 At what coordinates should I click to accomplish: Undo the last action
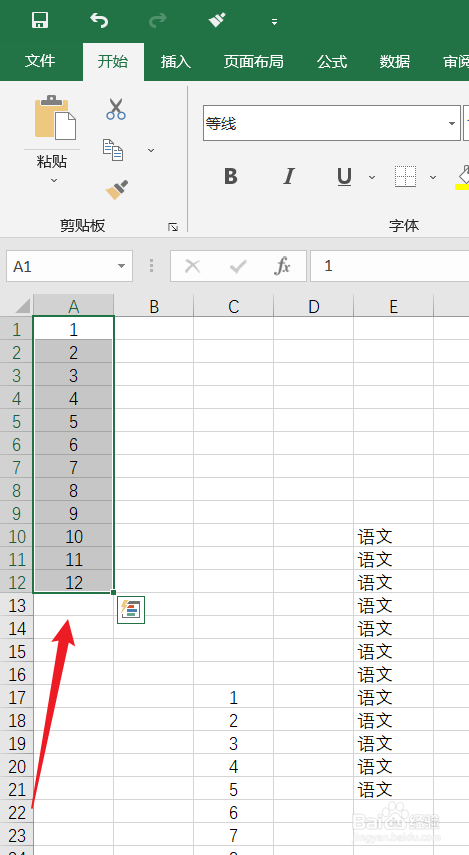tap(99, 21)
